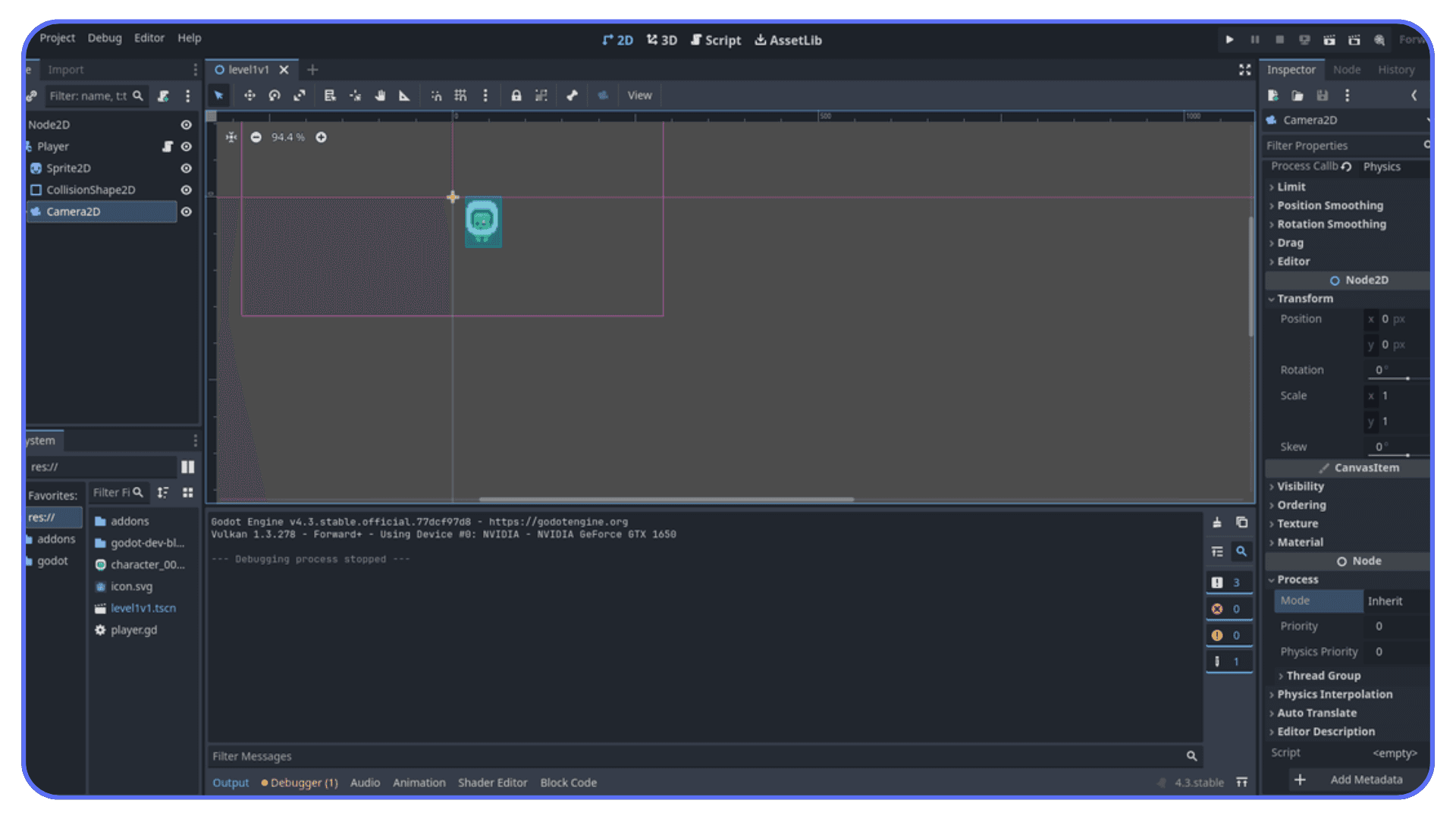This screenshot has height=819, width=1456.
Task: Open the Debug menu
Action: pyautogui.click(x=104, y=38)
